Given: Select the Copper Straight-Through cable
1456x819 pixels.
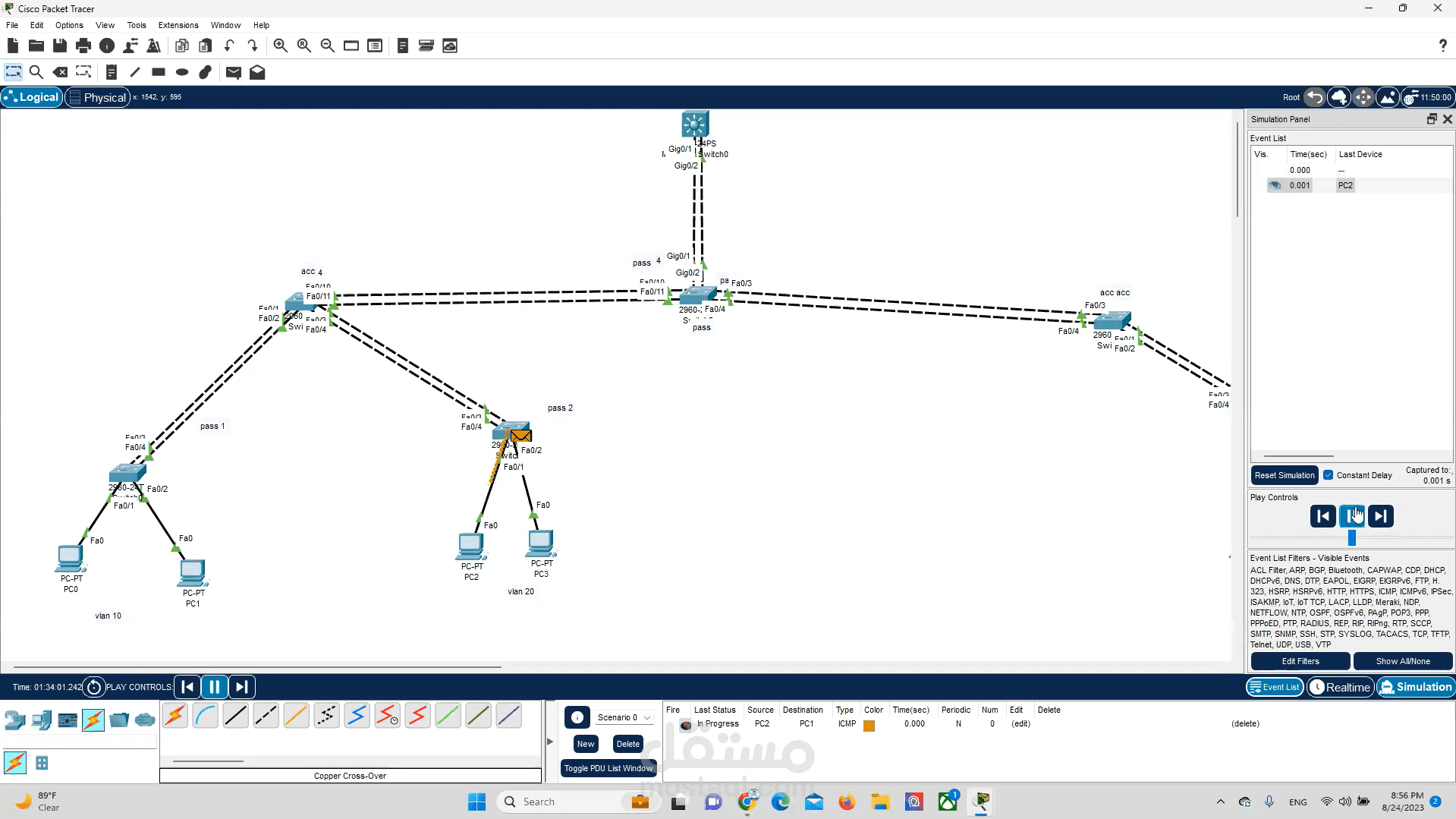Looking at the screenshot, I should (236, 716).
